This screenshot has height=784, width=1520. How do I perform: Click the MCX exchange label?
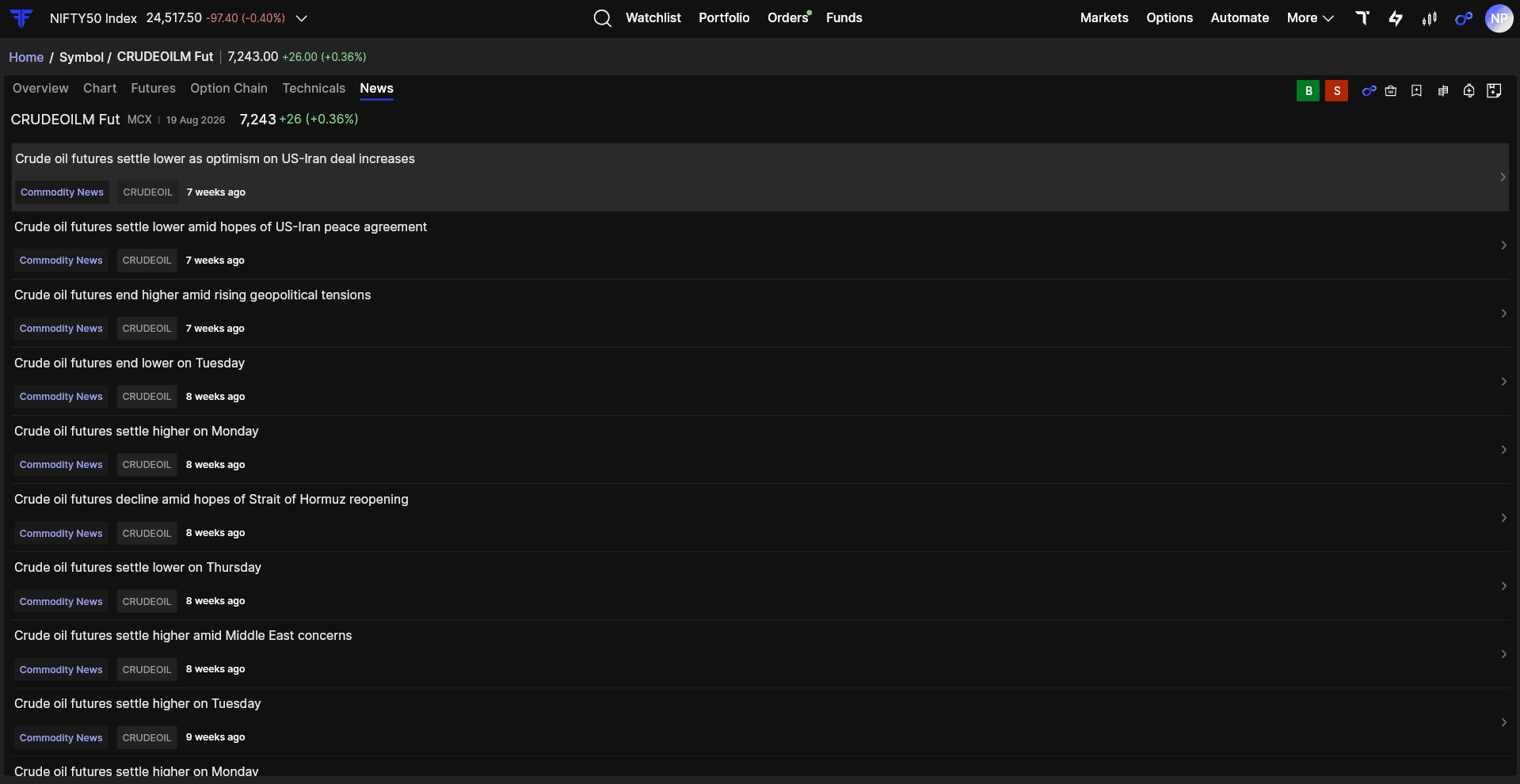click(x=139, y=120)
